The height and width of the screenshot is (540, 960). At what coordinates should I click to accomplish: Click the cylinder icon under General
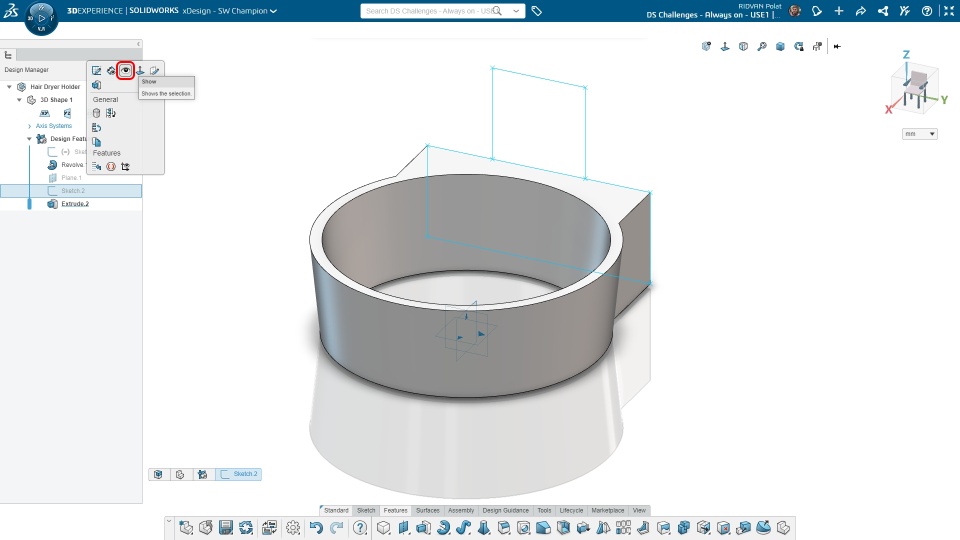pyautogui.click(x=97, y=113)
